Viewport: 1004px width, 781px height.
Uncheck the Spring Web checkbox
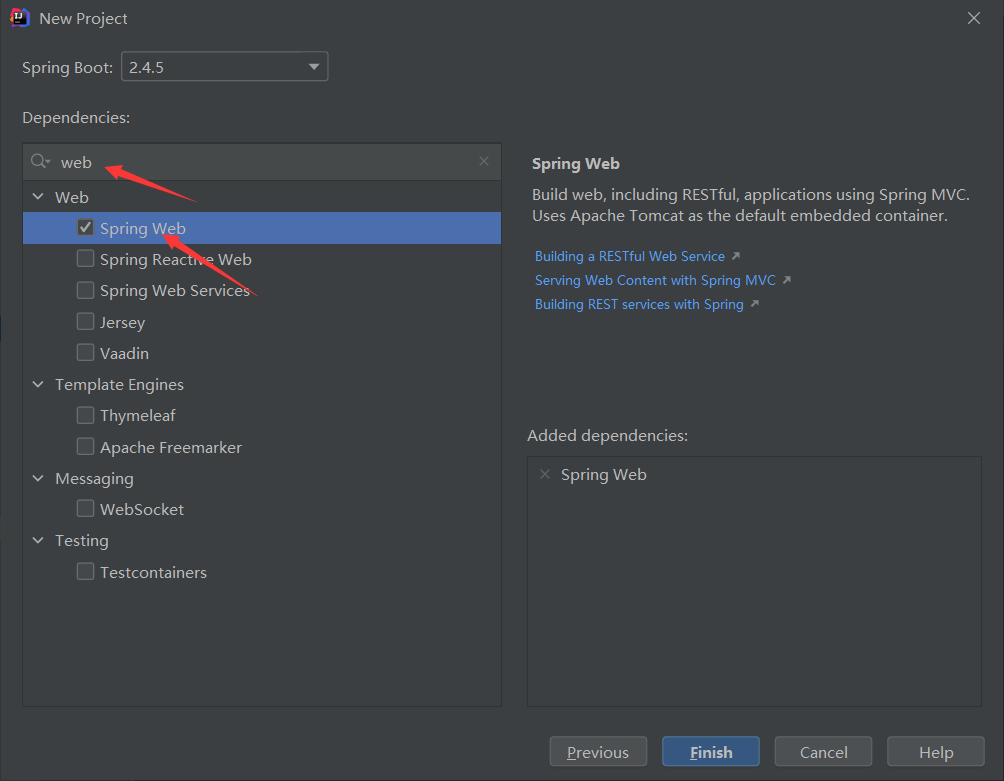click(x=86, y=228)
